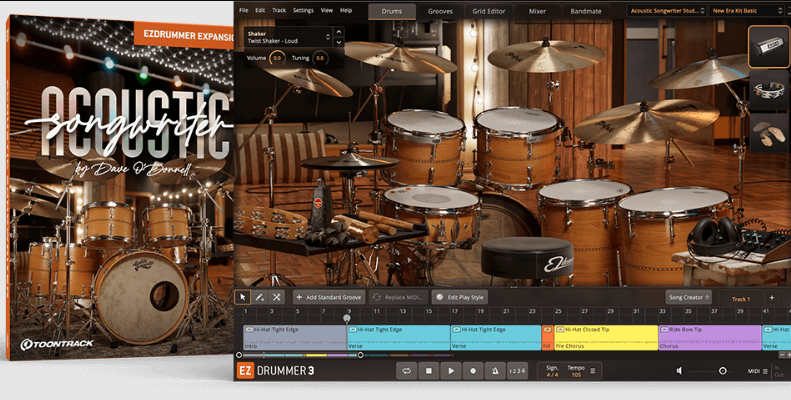Open the Song Creator panel
The image size is (791, 400).
point(689,298)
